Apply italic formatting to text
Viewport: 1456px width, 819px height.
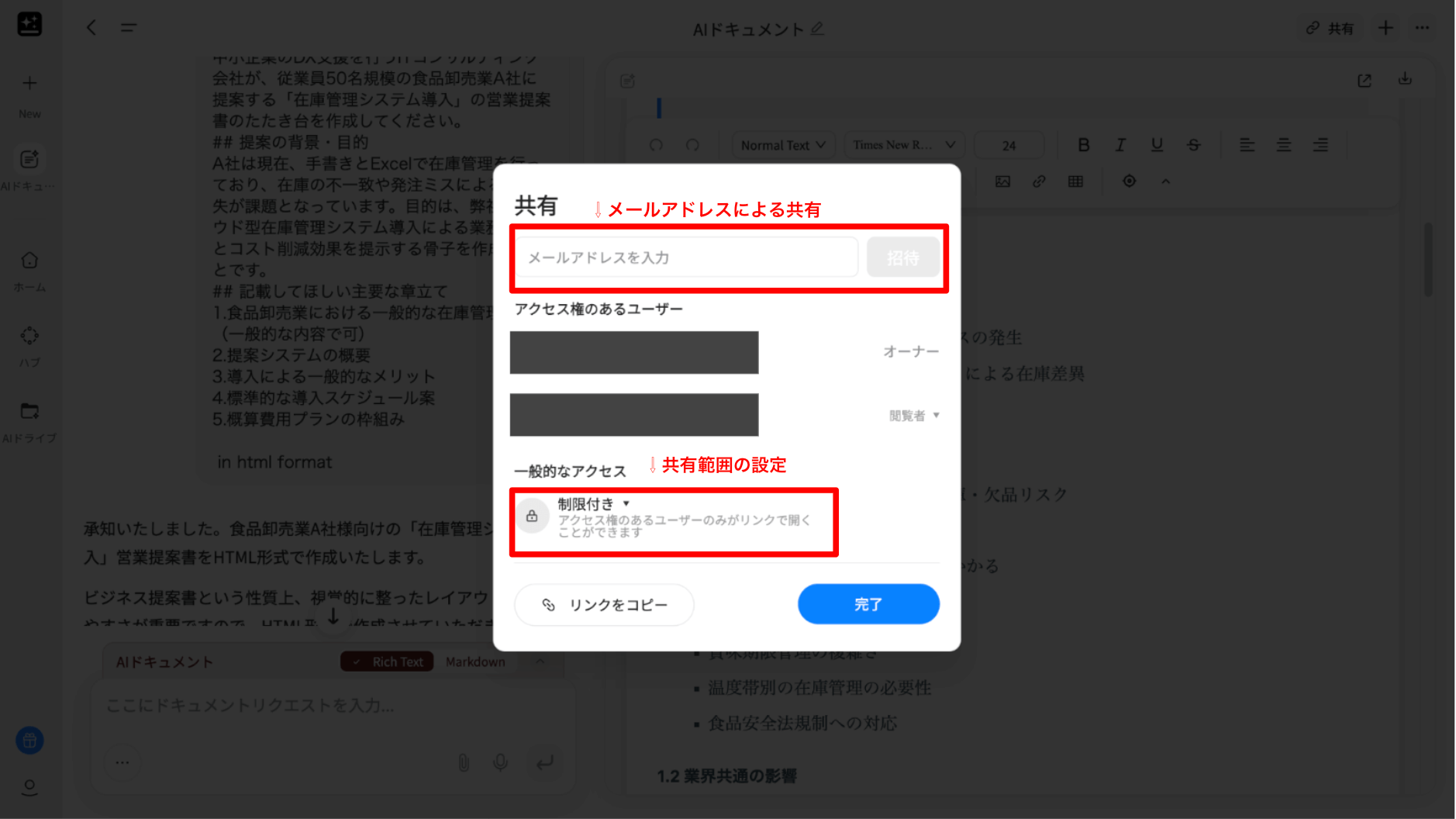1120,145
